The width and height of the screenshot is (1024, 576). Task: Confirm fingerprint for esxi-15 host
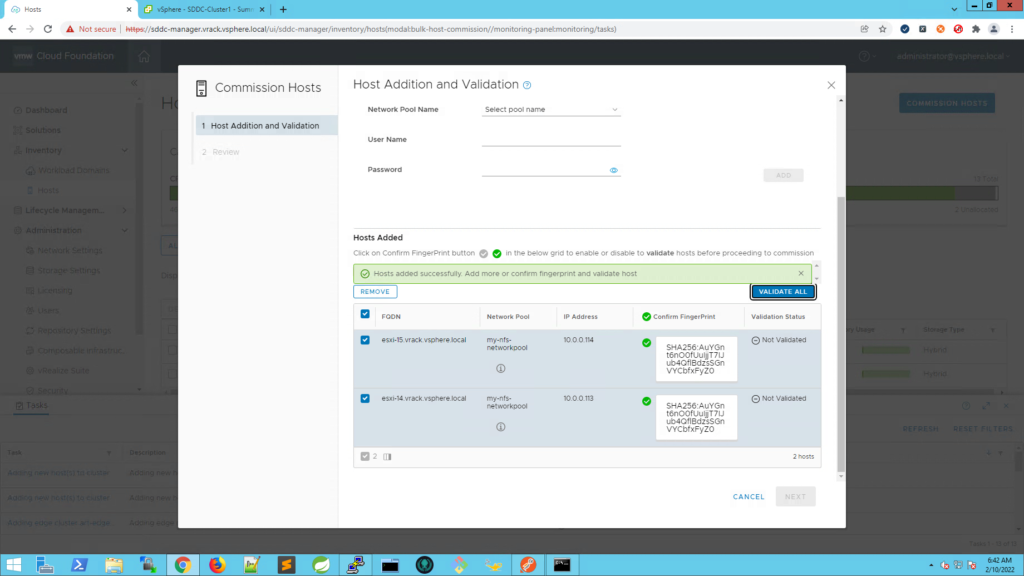pos(646,343)
